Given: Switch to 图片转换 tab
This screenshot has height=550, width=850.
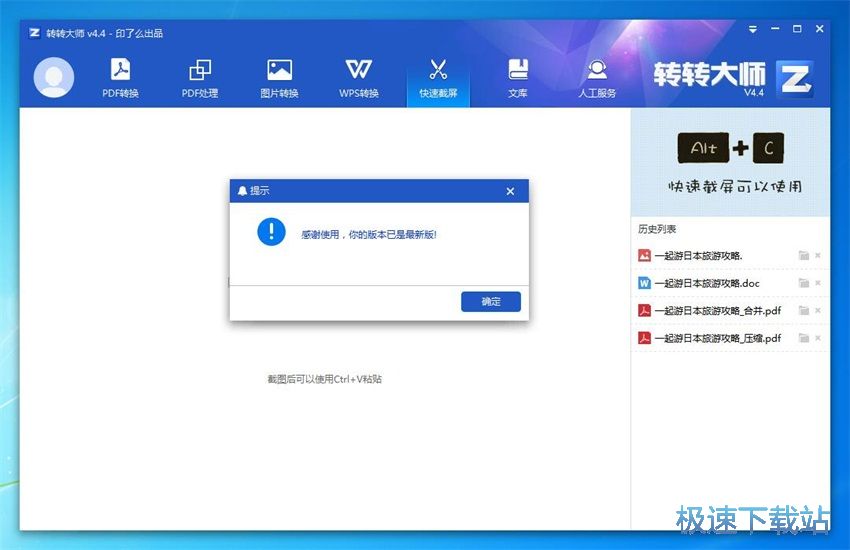Looking at the screenshot, I should click(279, 77).
